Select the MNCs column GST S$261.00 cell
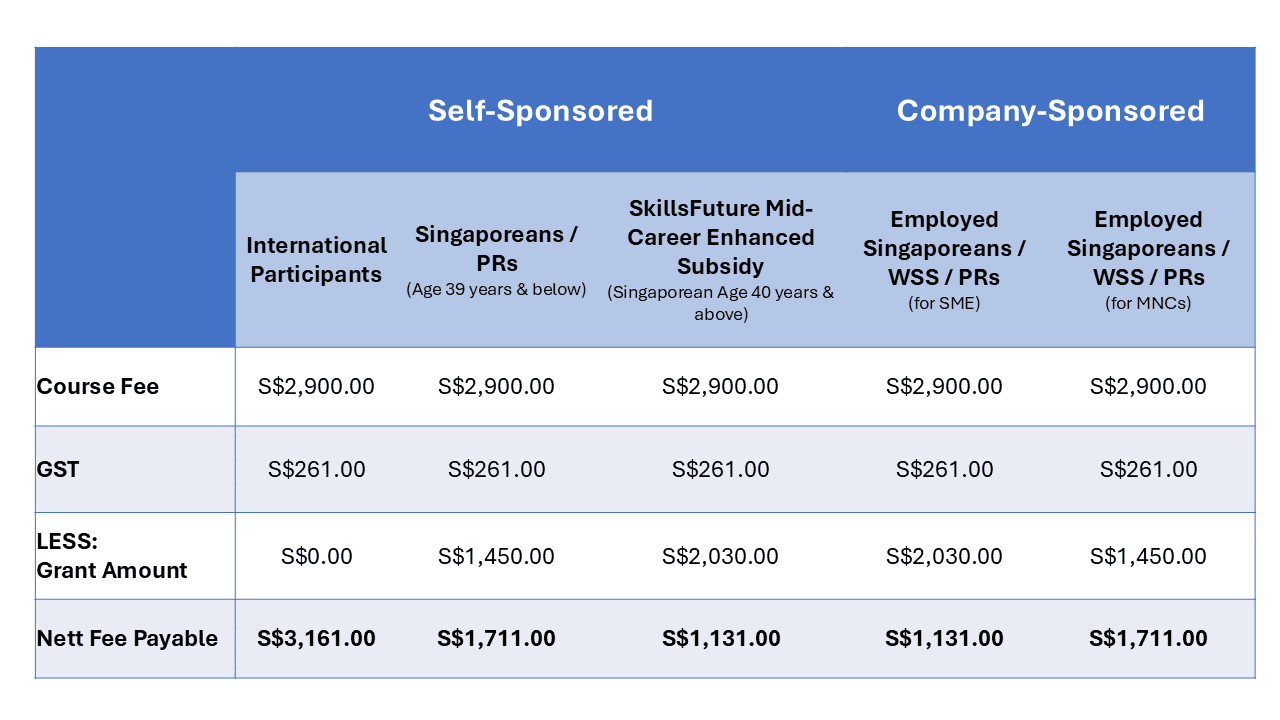Viewport: 1280px width, 720px height. (x=1148, y=469)
